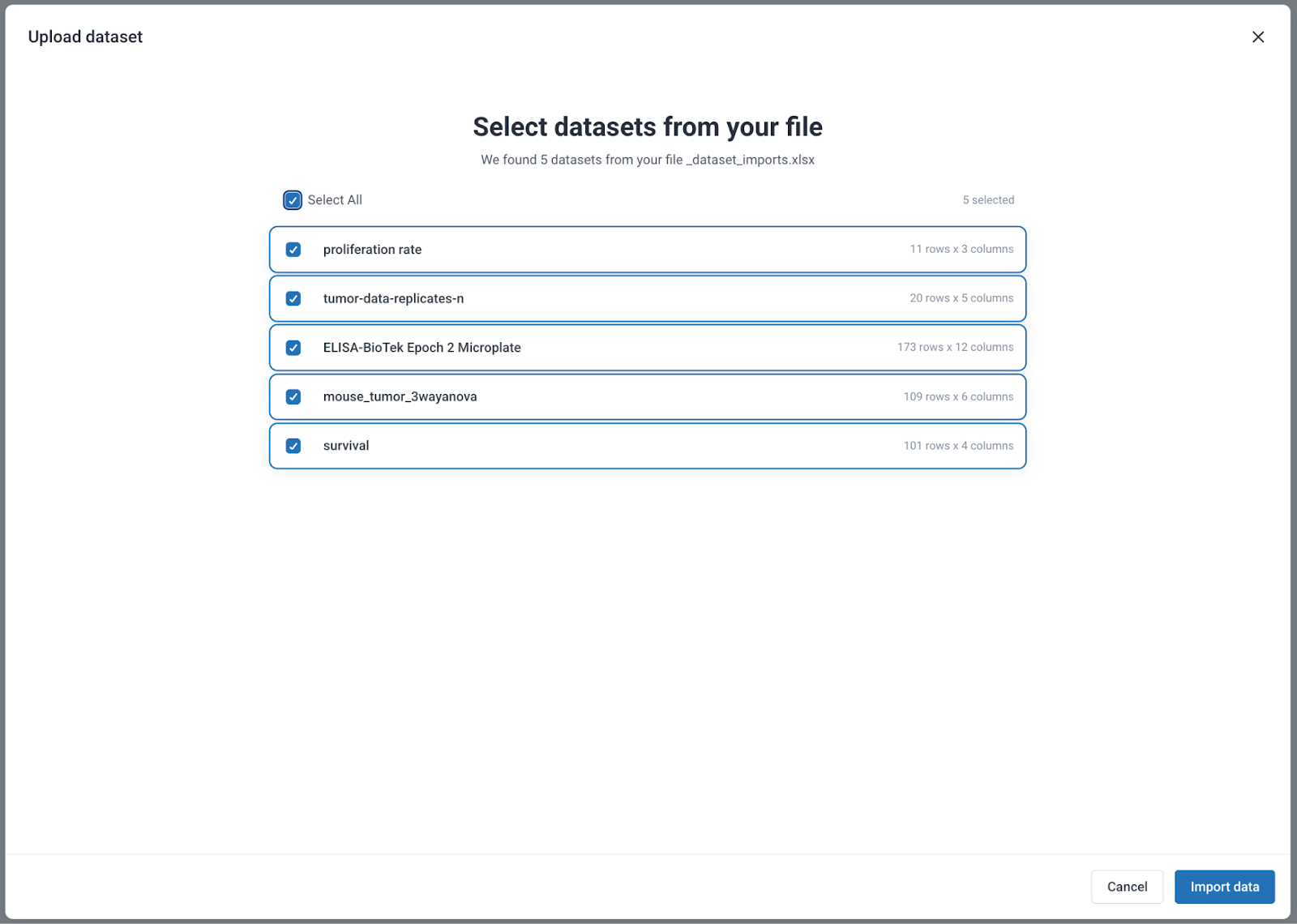The height and width of the screenshot is (924, 1297).
Task: Select the tumor-data-replicates-n dataset name
Action: point(393,299)
